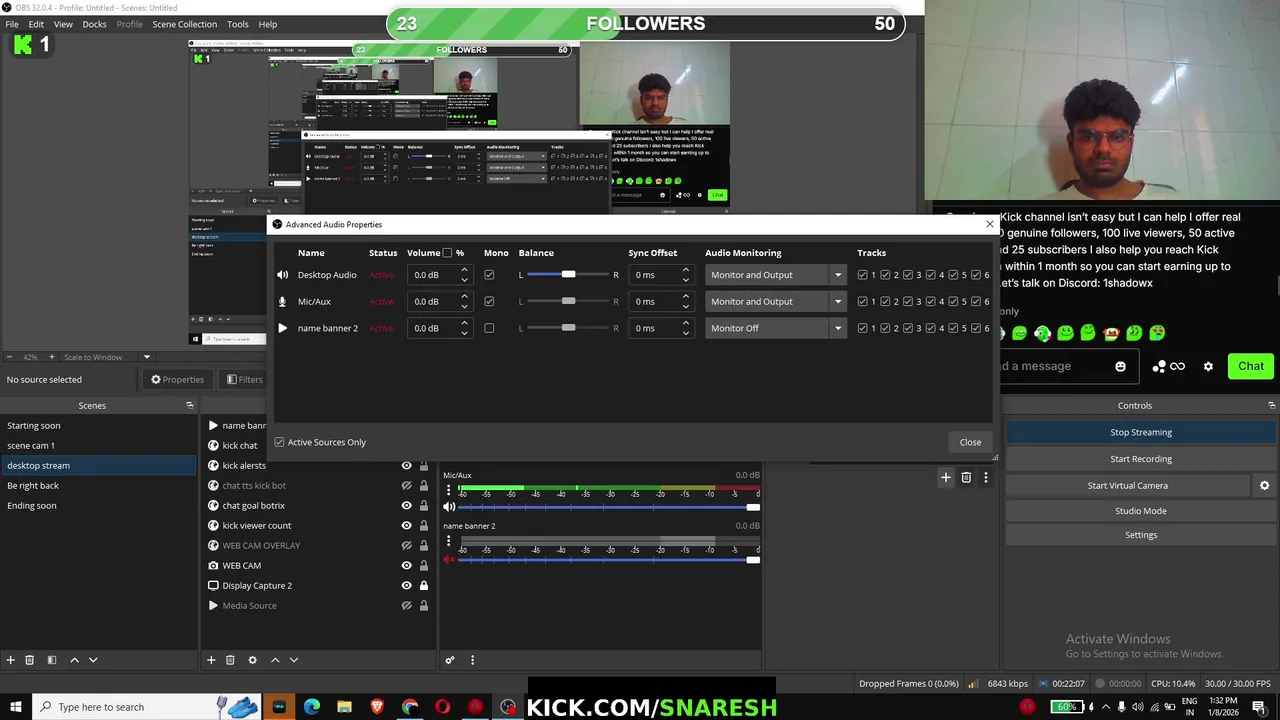Remove scene transition with trash icon
This screenshot has width=1280, height=720.
(x=966, y=478)
